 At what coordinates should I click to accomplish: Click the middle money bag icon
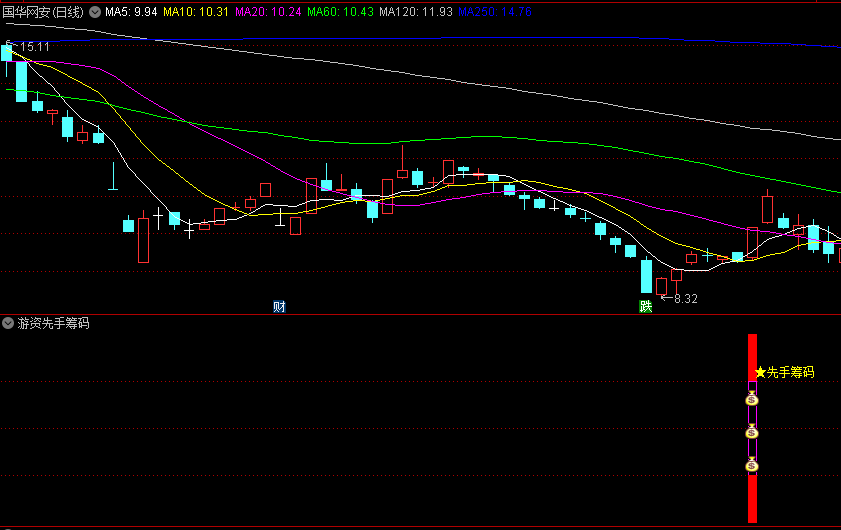coord(752,431)
